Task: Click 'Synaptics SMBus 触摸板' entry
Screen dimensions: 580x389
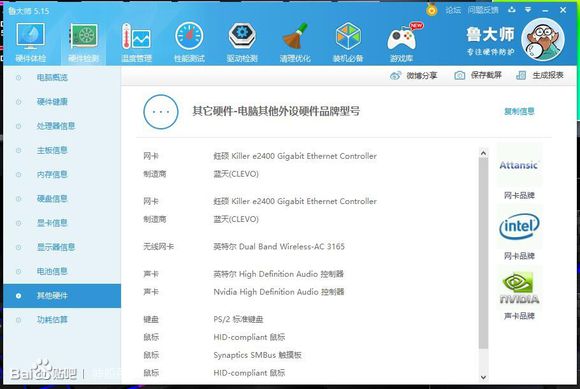Action: pos(257,355)
